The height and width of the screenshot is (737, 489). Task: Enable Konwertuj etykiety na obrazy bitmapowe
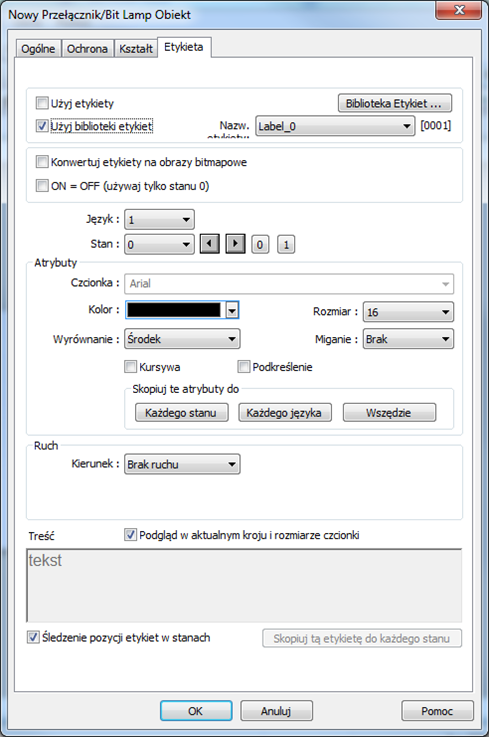pyautogui.click(x=42, y=162)
